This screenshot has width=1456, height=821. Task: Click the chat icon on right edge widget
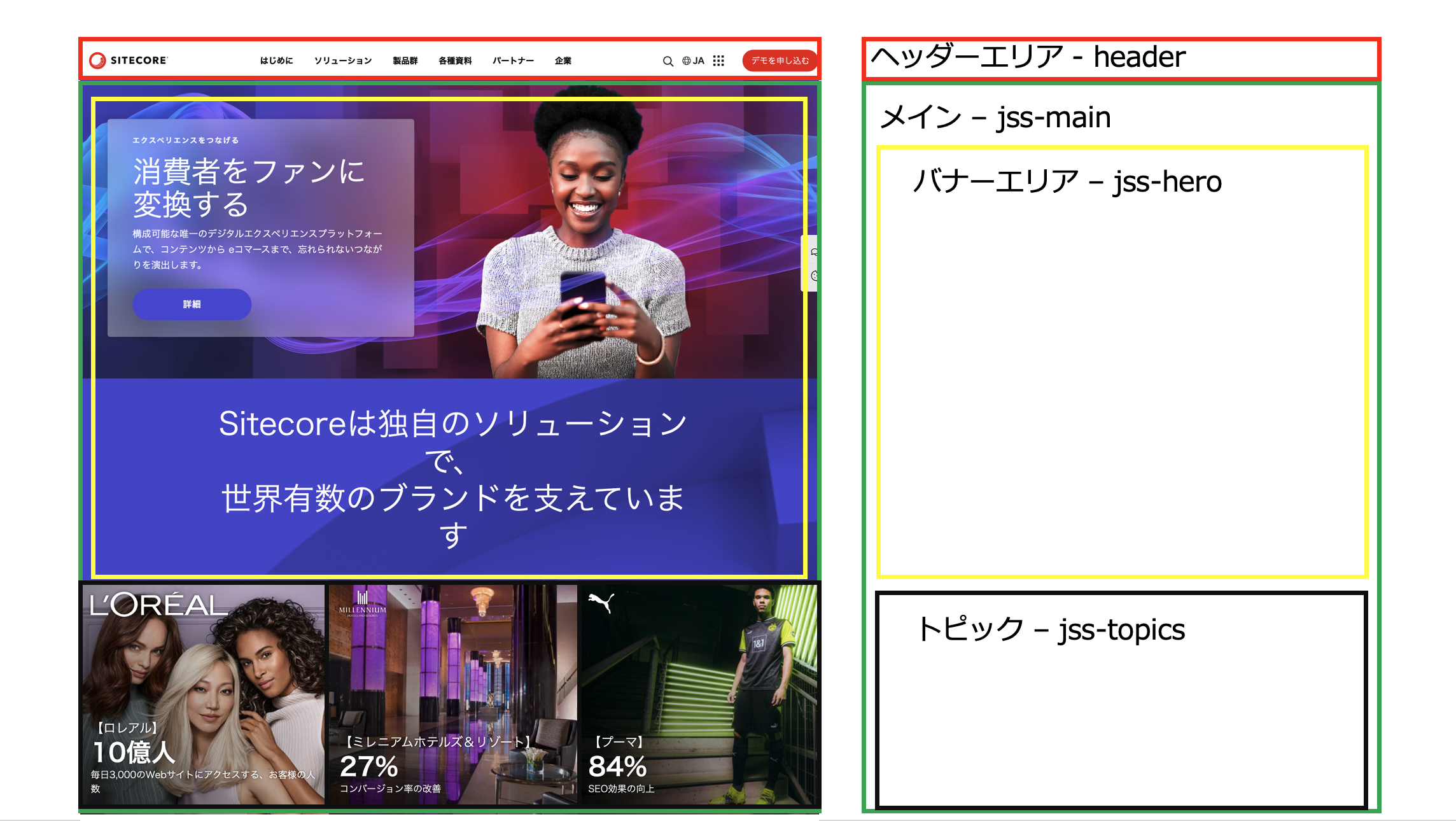click(814, 252)
